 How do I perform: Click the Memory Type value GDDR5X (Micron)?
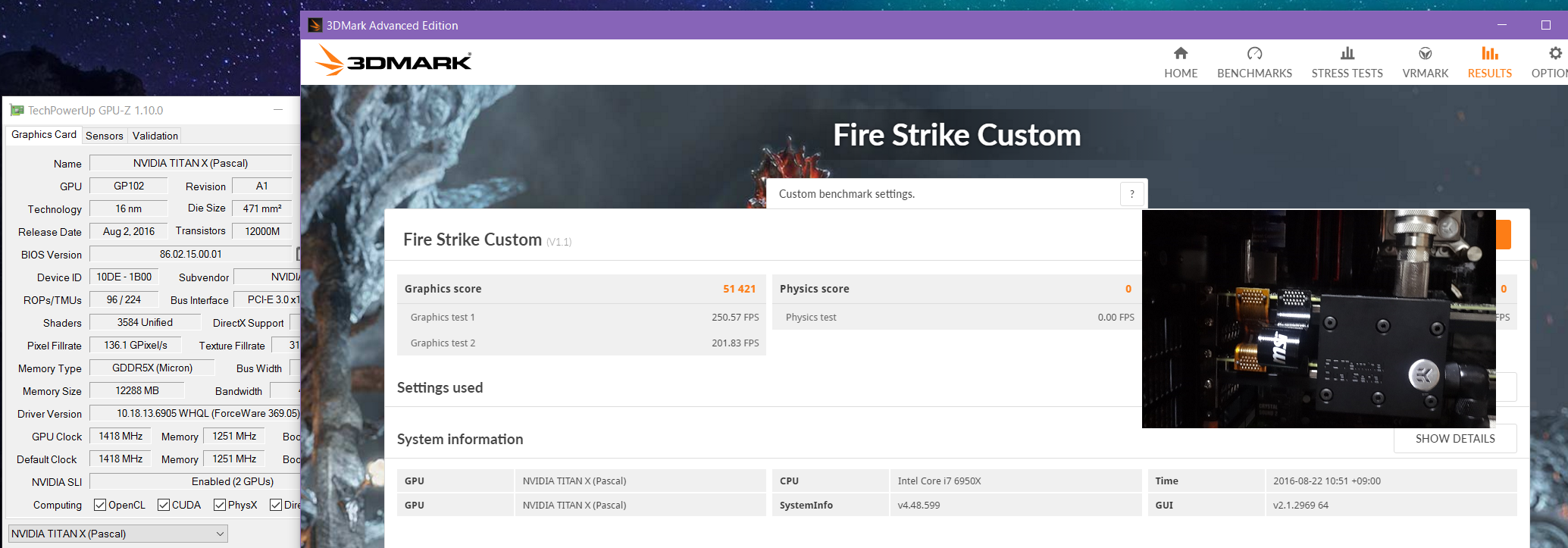tap(152, 368)
